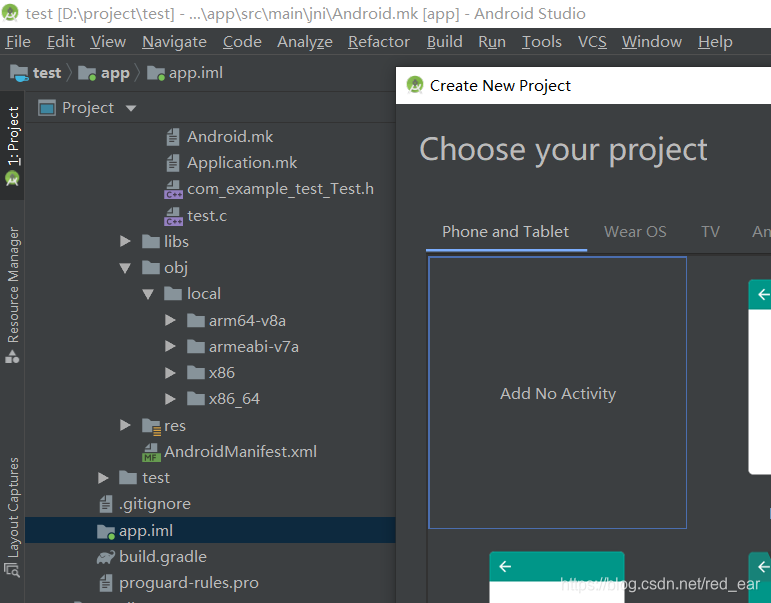
Task: Select the x86 folder icon
Action: pos(196,373)
